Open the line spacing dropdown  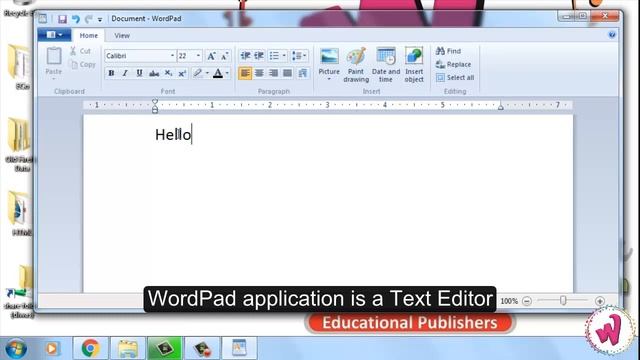coord(299,56)
